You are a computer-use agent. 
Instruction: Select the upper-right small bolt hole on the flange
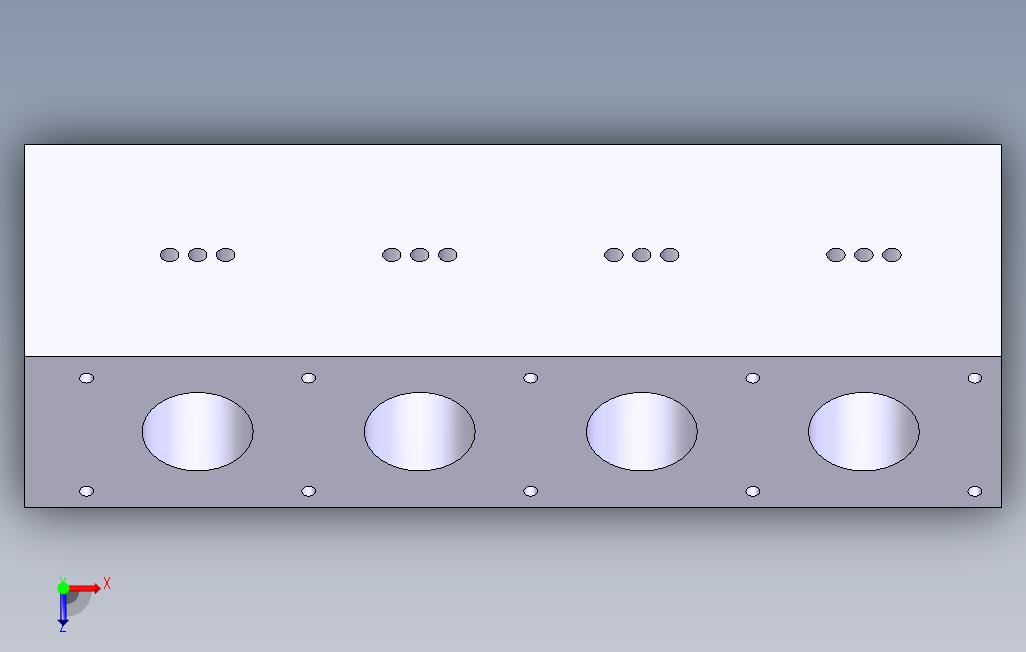pyautogui.click(x=974, y=378)
